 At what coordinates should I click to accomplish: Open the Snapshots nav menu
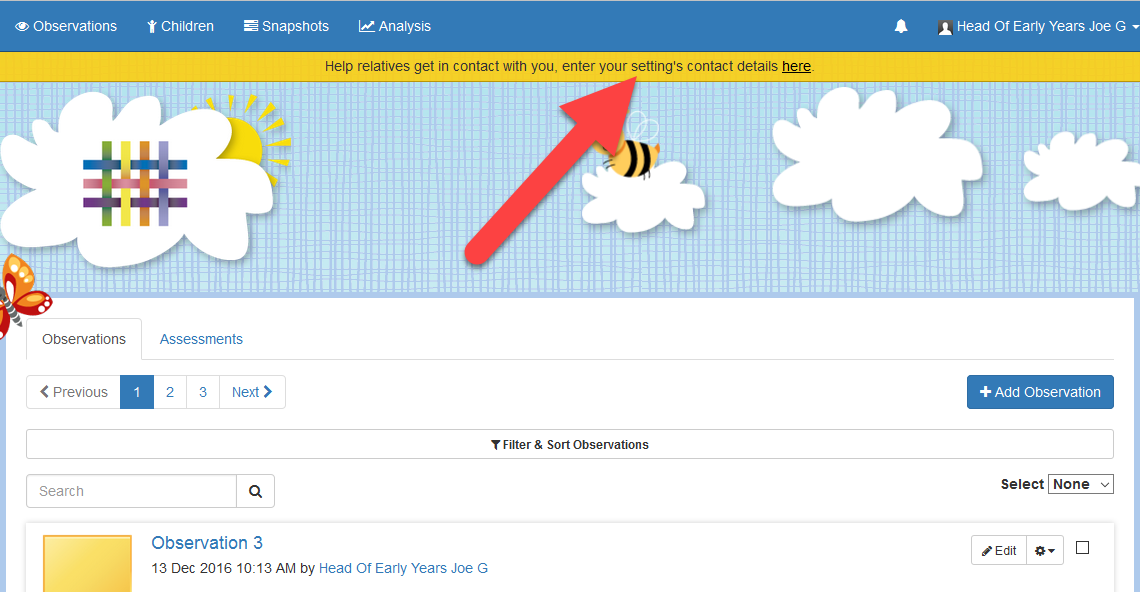pyautogui.click(x=286, y=26)
